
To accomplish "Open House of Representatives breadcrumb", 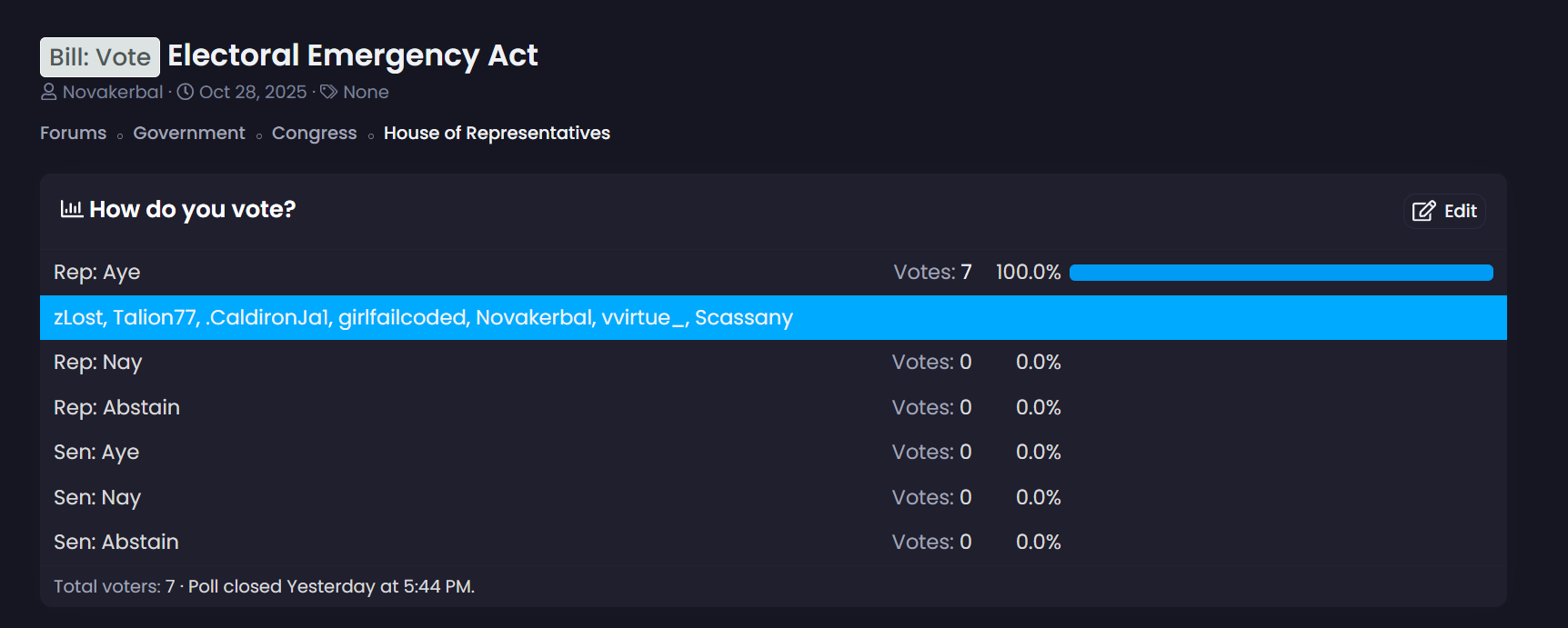I will [x=497, y=133].
